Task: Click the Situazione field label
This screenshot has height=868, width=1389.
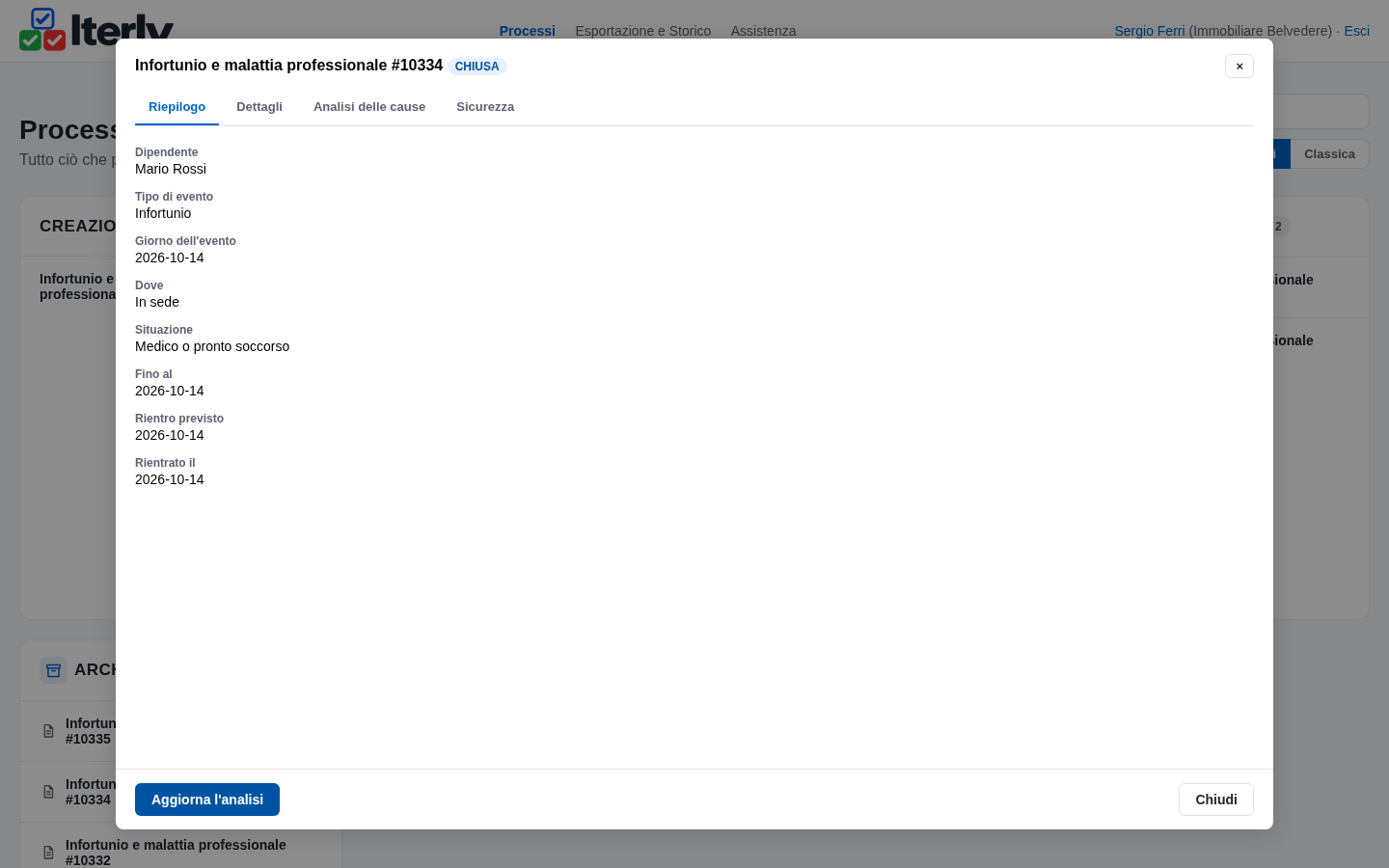Action: pos(164,330)
